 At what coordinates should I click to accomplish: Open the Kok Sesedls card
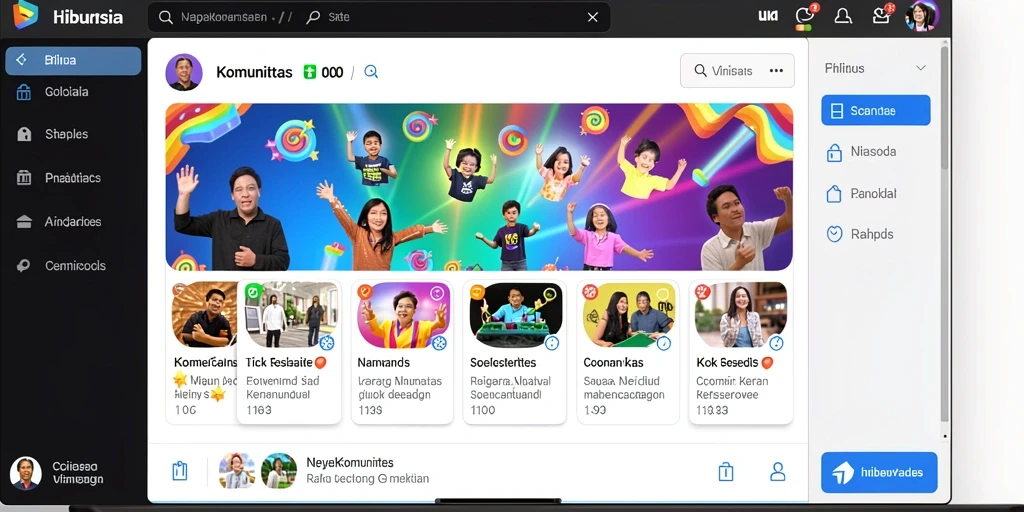pos(741,353)
